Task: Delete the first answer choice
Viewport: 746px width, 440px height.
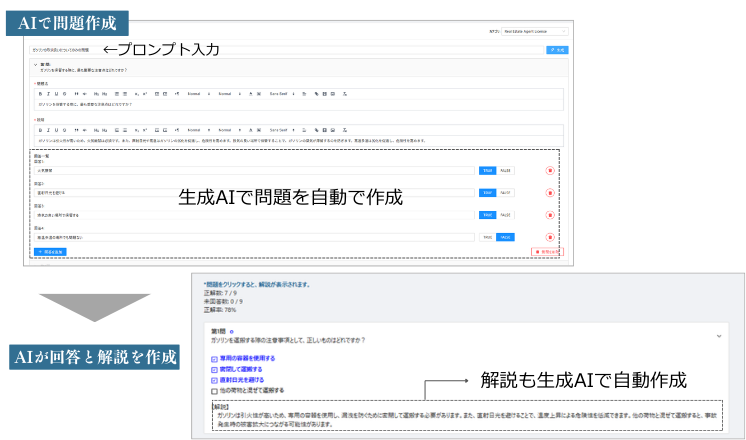Action: [x=549, y=171]
